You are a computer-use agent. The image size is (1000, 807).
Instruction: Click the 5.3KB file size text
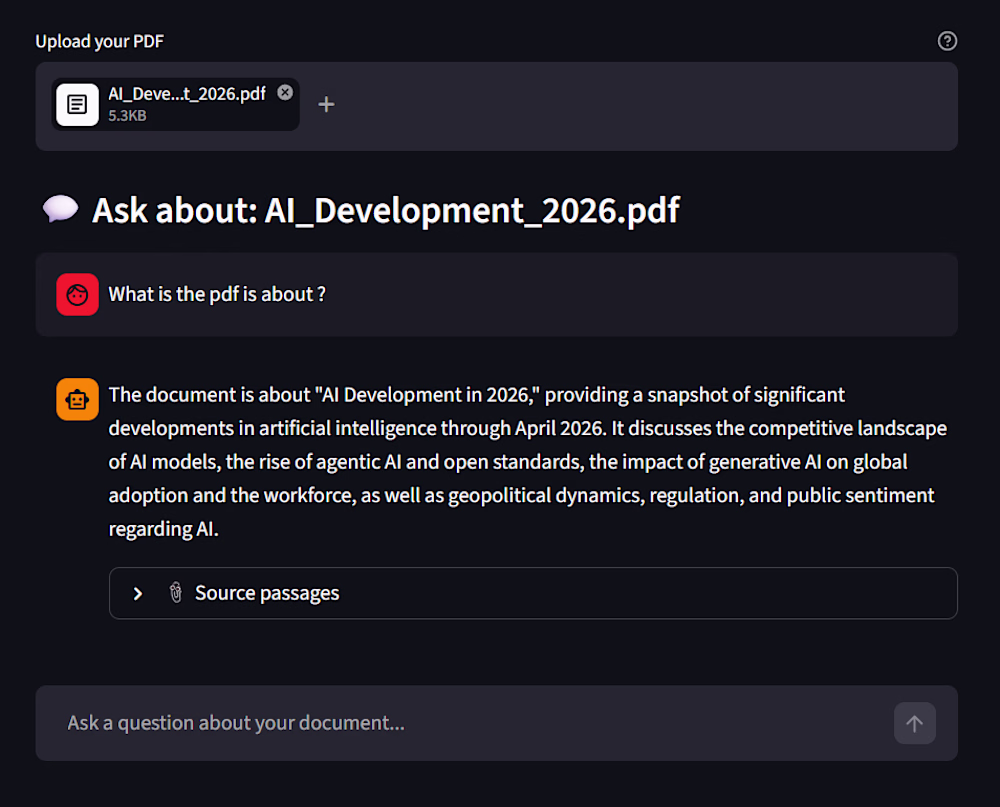pyautogui.click(x=128, y=116)
